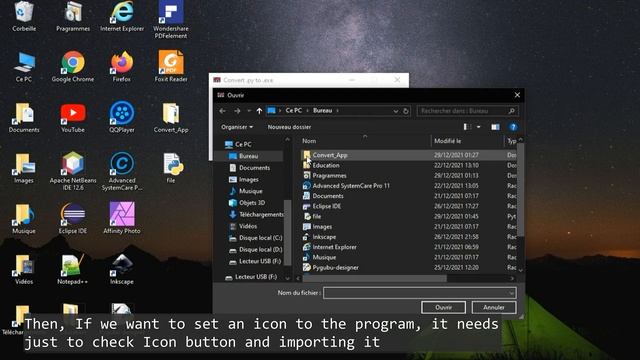
Task: Select Apache NetBeans IDE desktop icon
Action: 73,171
